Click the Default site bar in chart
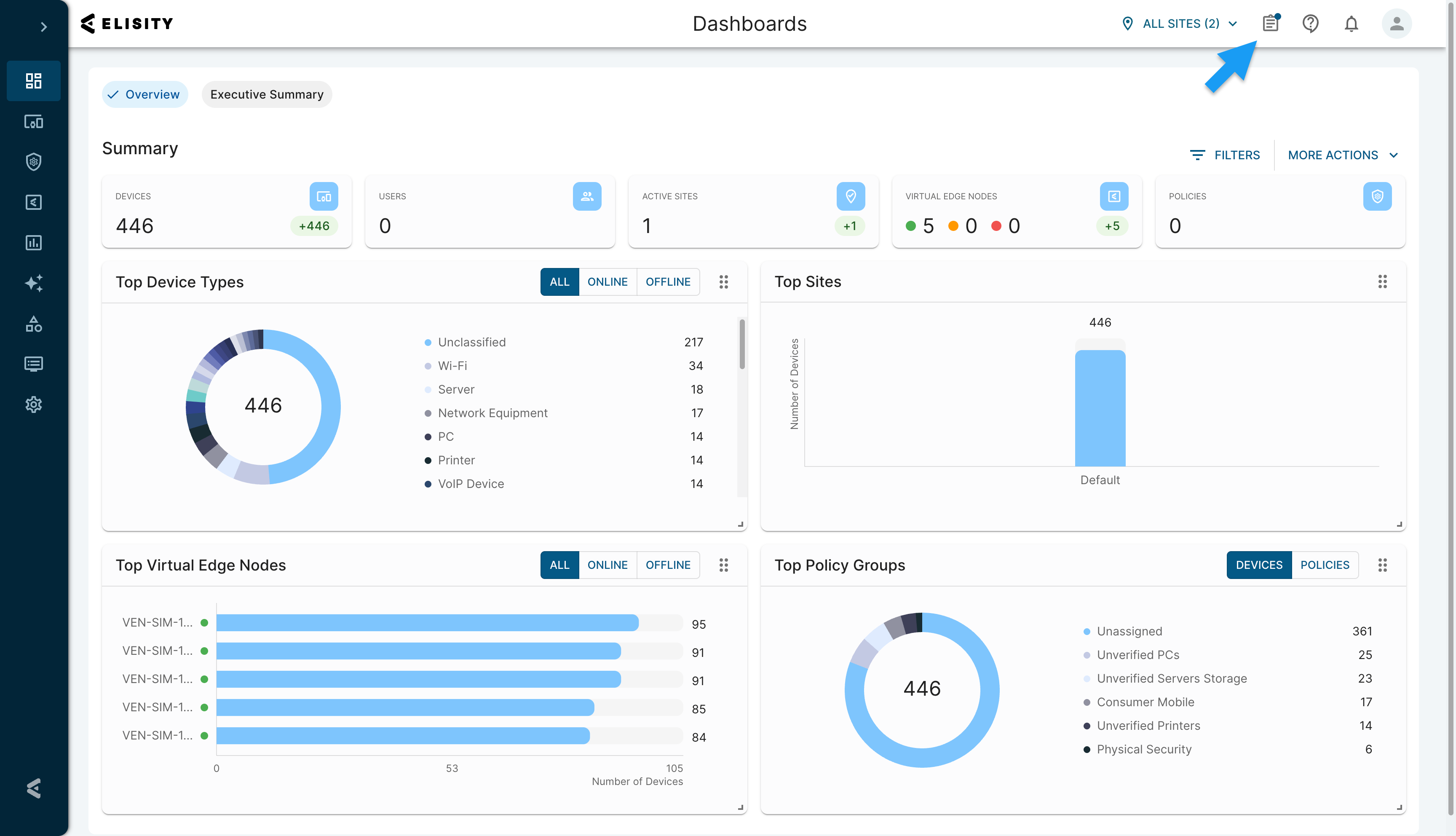 point(1100,407)
